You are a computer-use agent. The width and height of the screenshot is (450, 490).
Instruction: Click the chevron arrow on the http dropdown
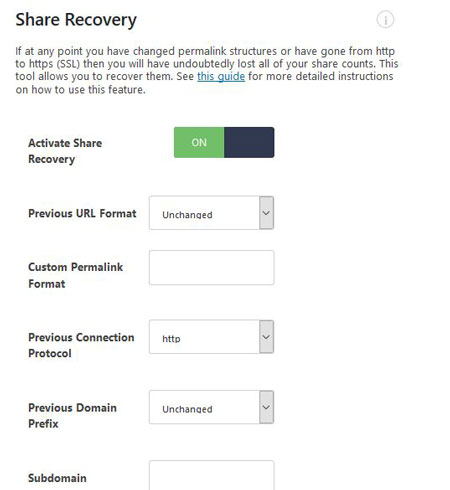click(x=266, y=337)
